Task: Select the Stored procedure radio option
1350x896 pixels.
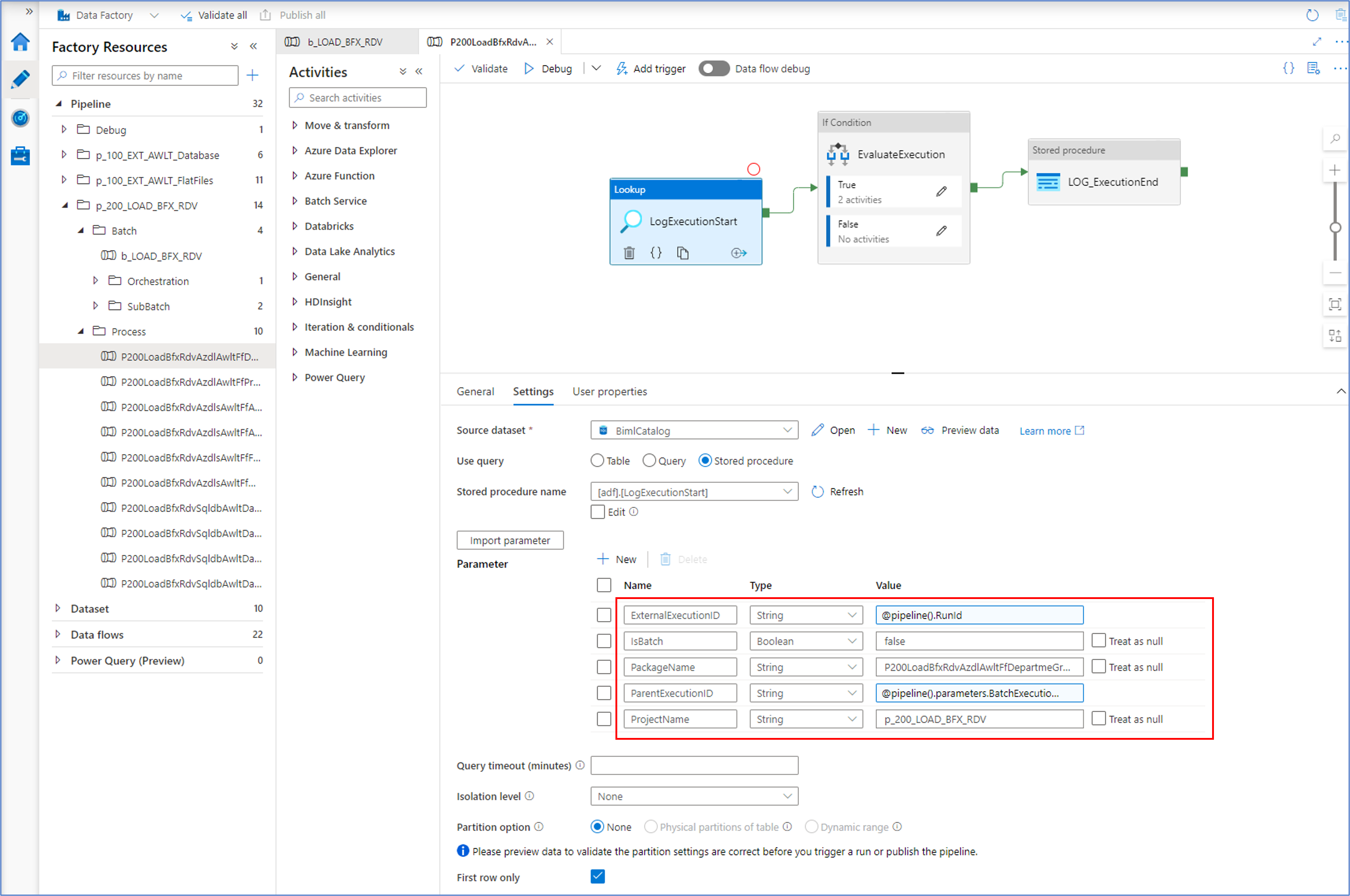Action: click(x=705, y=460)
